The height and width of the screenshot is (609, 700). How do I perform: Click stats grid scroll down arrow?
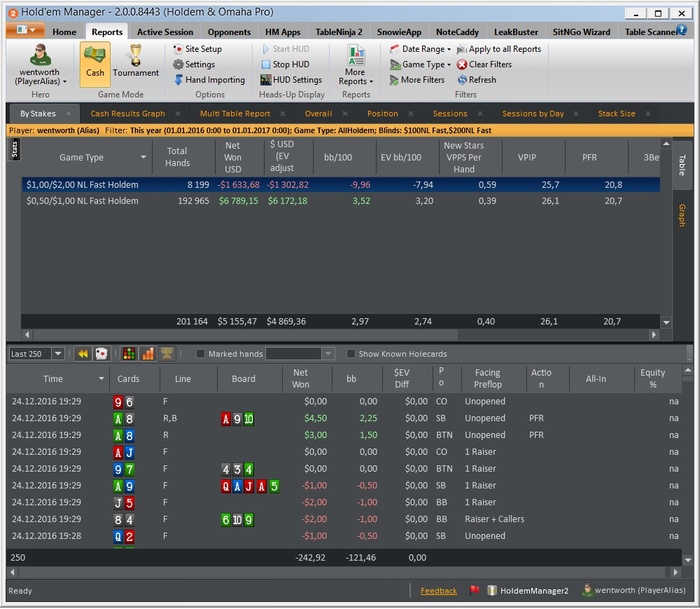point(666,322)
